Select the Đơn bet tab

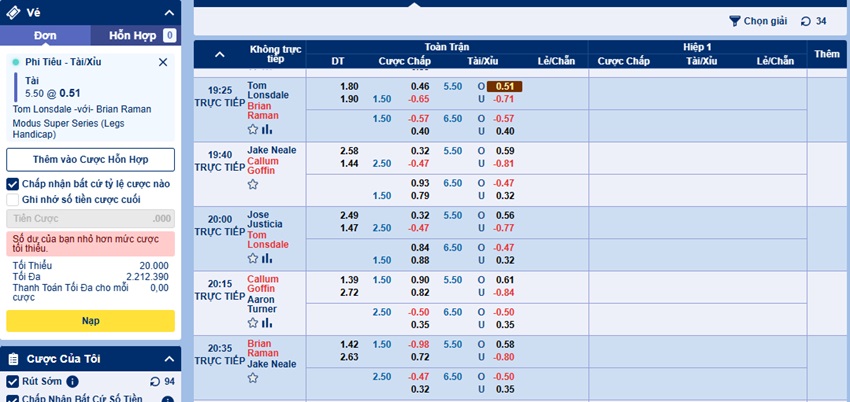click(45, 36)
